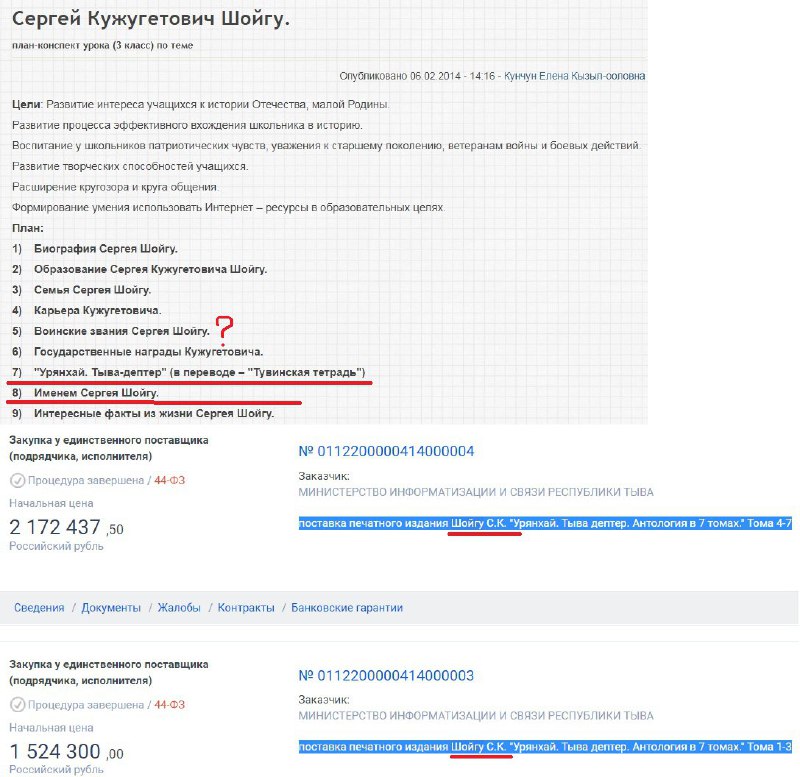The width and height of the screenshot is (800, 777).
Task: Open the Банковские гарантии tab
Action: click(347, 608)
